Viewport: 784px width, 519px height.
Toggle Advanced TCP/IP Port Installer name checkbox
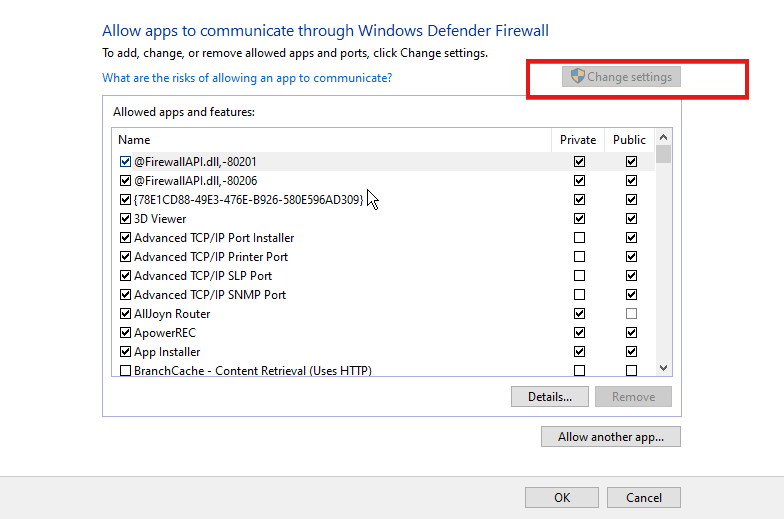[125, 238]
